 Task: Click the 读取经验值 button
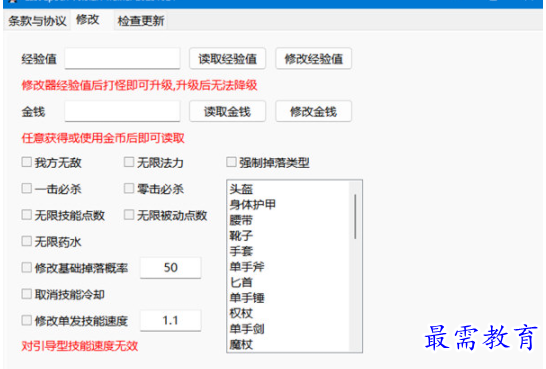pos(227,58)
